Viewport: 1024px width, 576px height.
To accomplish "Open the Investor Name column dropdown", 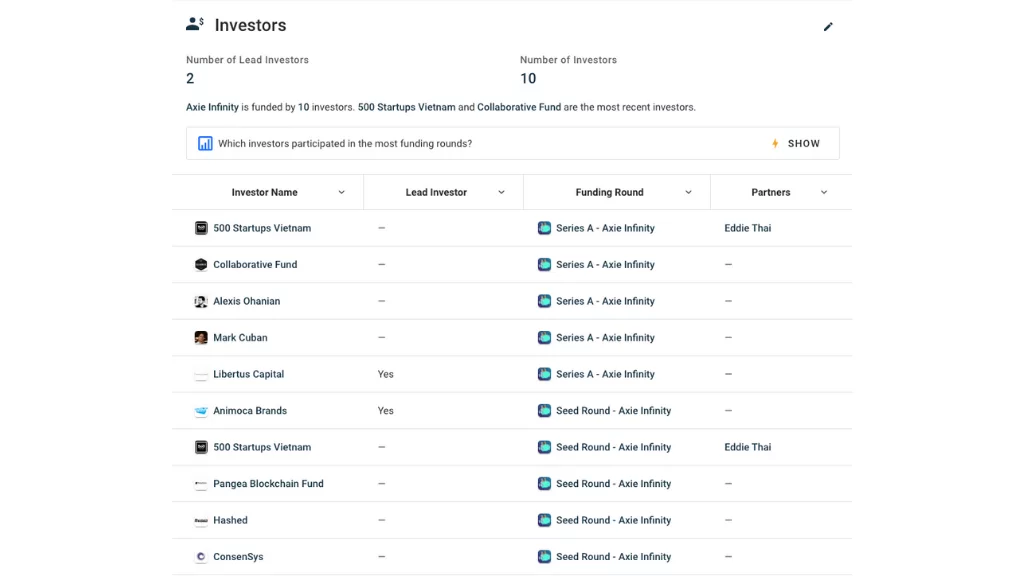I will click(342, 193).
